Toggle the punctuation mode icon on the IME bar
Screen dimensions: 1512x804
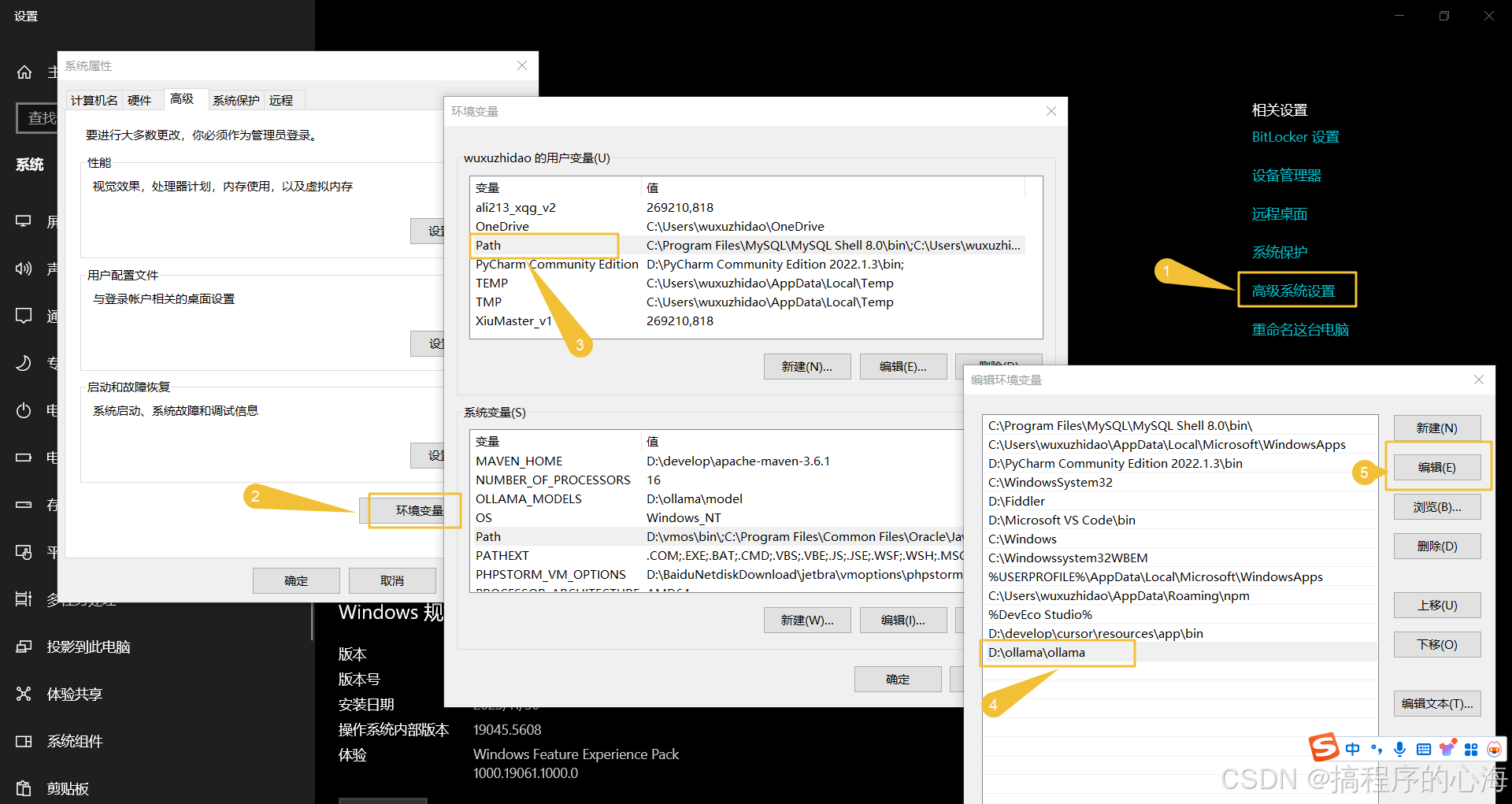click(x=1377, y=749)
